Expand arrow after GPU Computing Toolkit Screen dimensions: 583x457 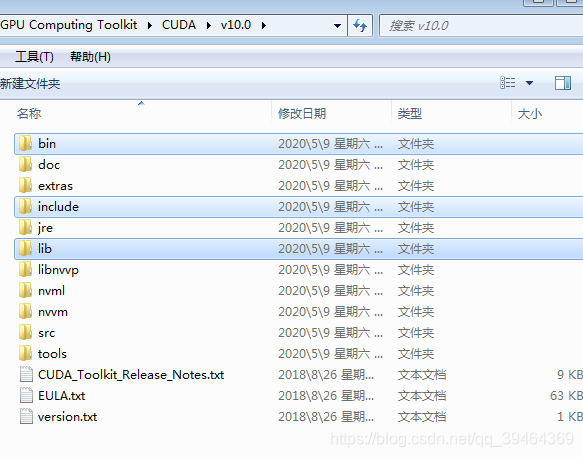coord(150,25)
